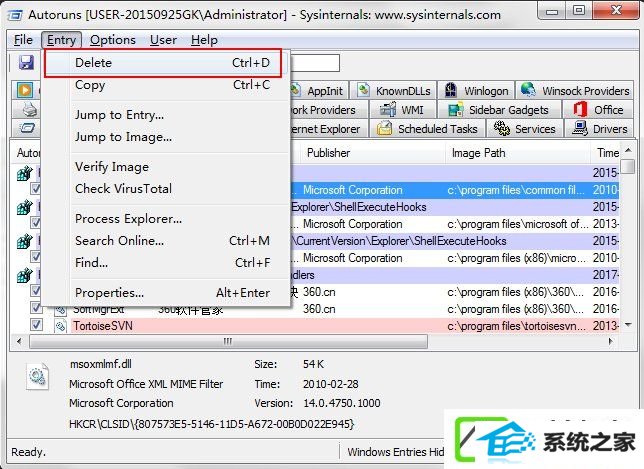Image resolution: width=644 pixels, height=469 pixels.
Task: Open the File menu
Action: [23, 40]
